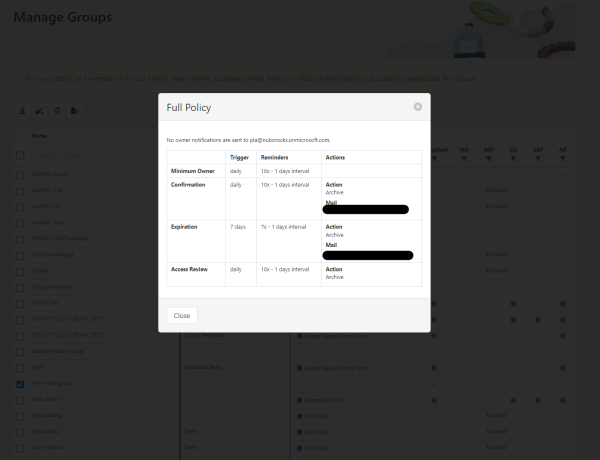Click the trash delete icon in groups toolbar
The height and width of the screenshot is (460, 600).
[57, 111]
